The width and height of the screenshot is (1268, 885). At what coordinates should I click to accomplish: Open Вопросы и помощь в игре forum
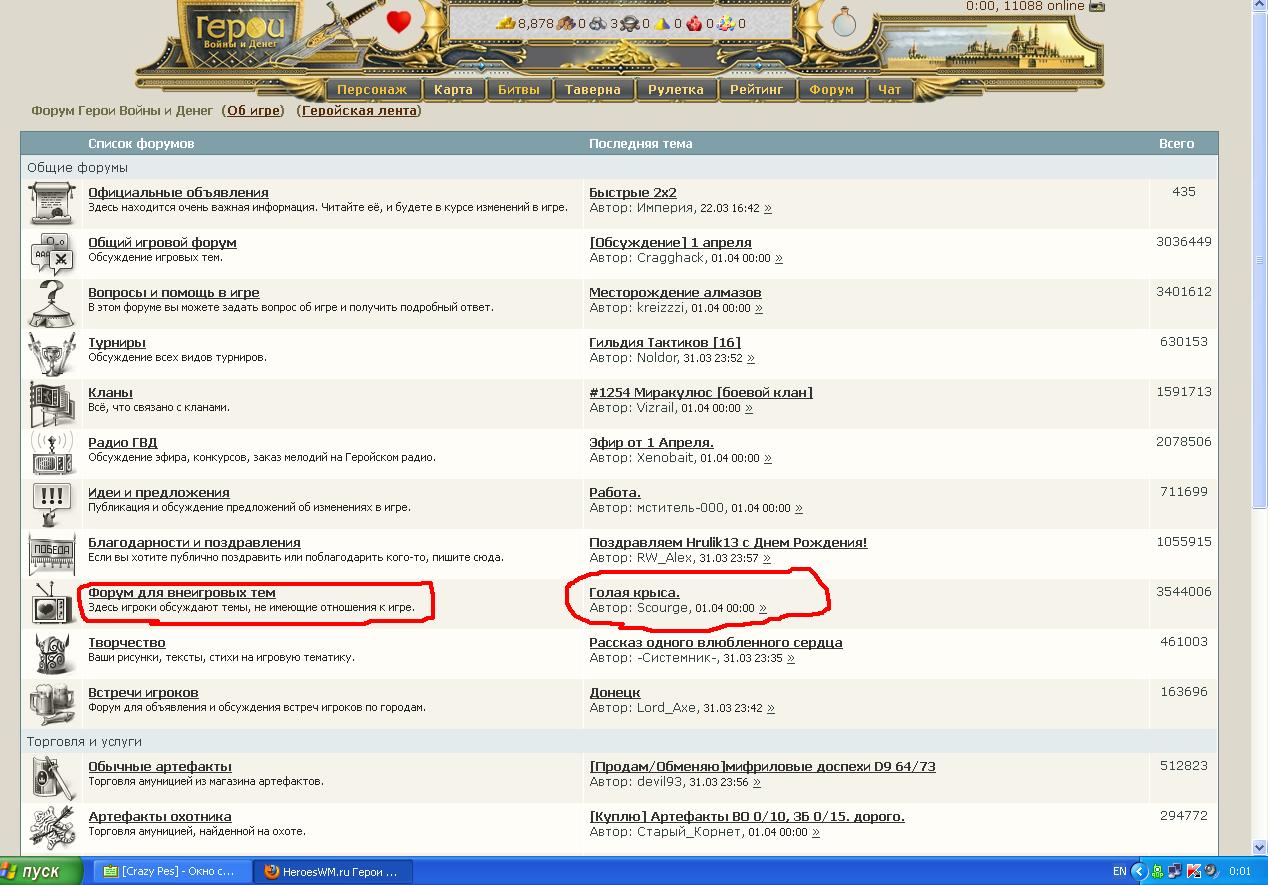tap(174, 292)
